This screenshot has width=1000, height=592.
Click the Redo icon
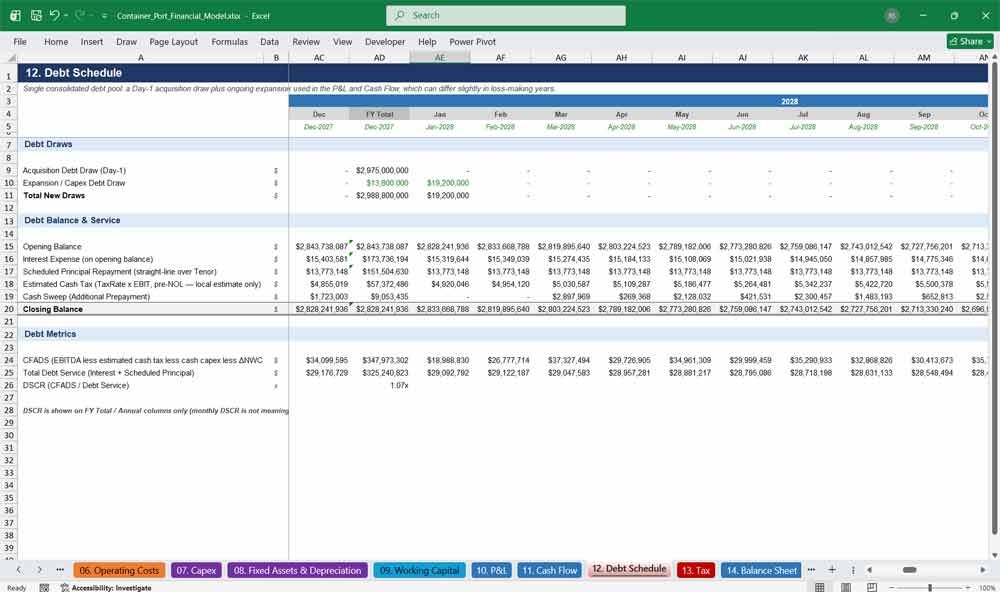(x=80, y=15)
